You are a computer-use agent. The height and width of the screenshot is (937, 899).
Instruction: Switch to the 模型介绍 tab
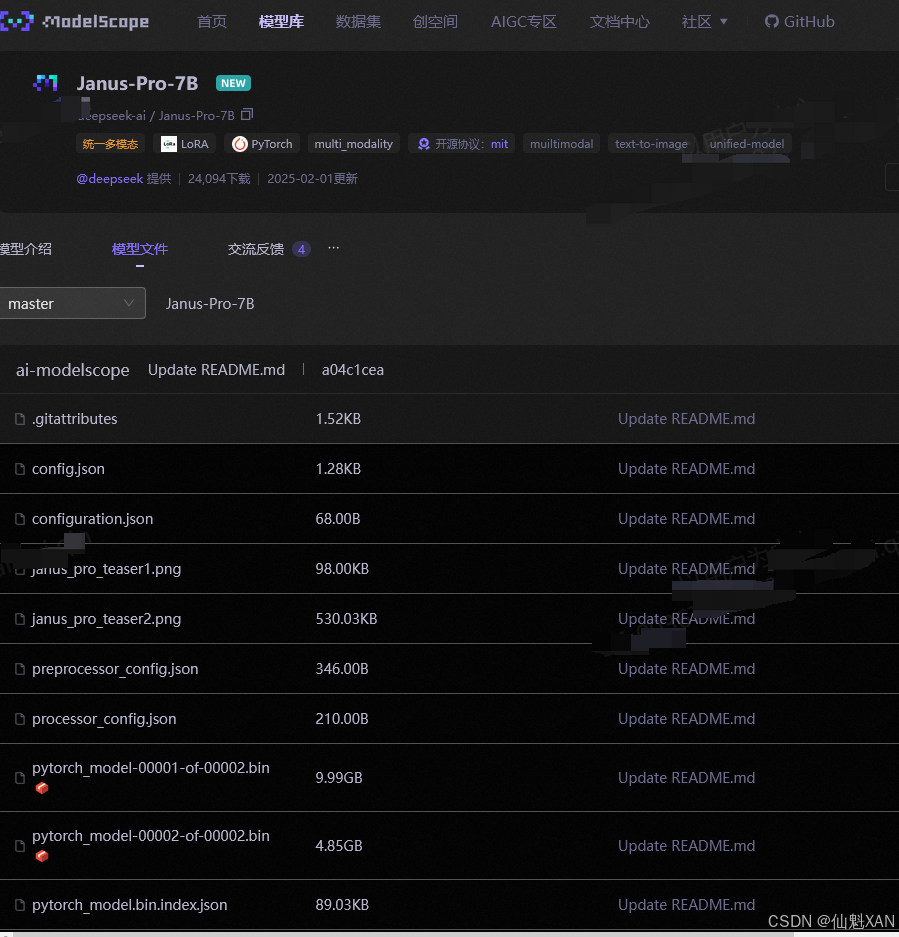pyautogui.click(x=25, y=248)
